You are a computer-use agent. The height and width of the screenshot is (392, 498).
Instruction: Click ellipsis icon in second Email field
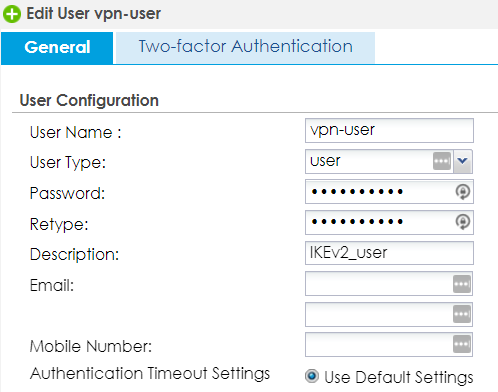tap(462, 314)
